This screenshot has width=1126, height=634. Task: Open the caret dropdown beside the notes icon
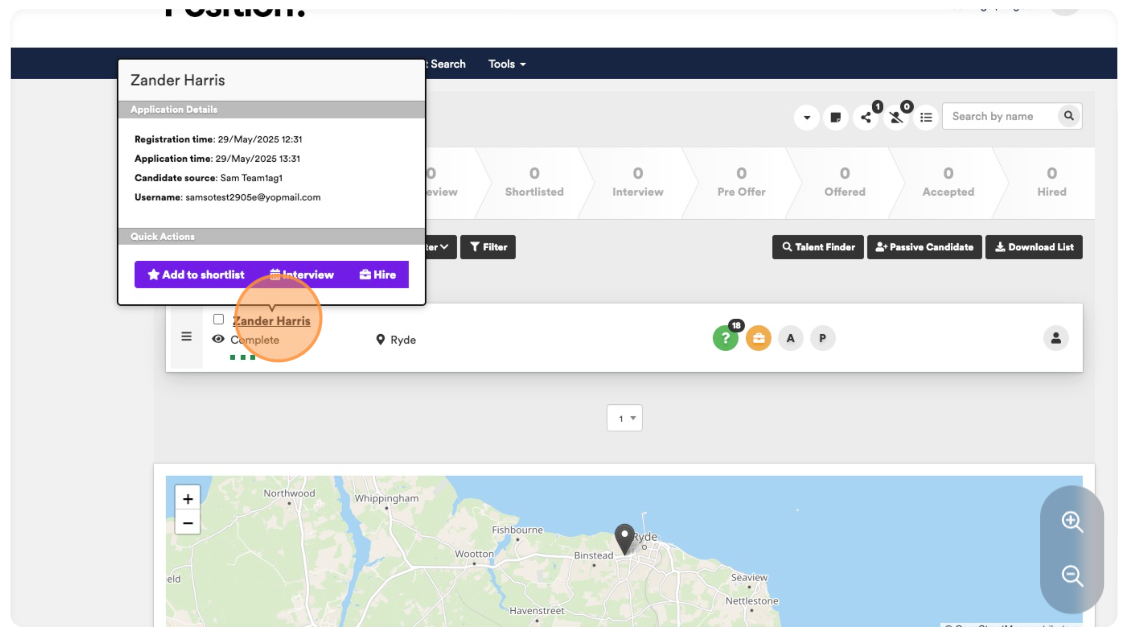point(806,117)
